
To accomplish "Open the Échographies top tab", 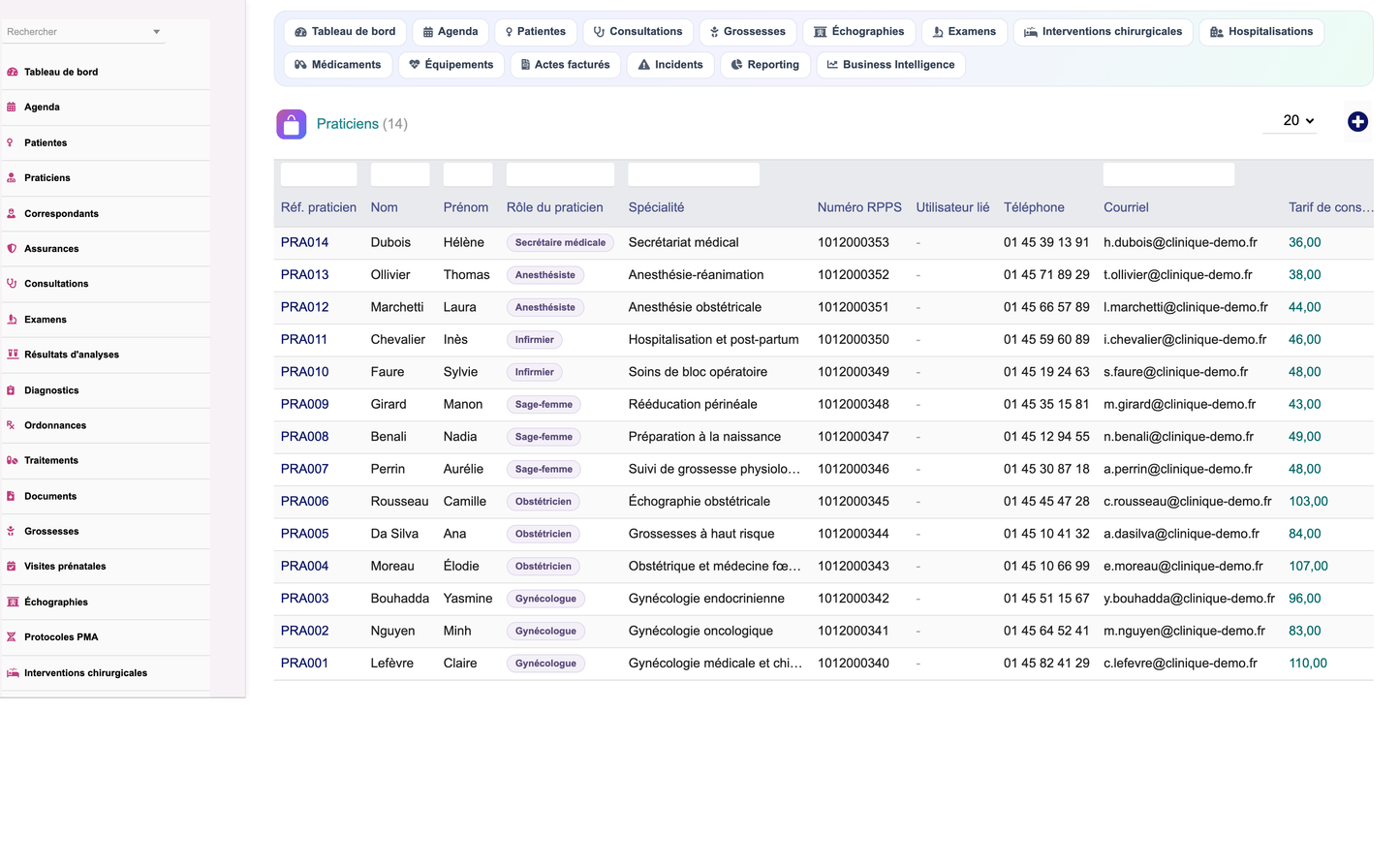I will click(x=859, y=32).
